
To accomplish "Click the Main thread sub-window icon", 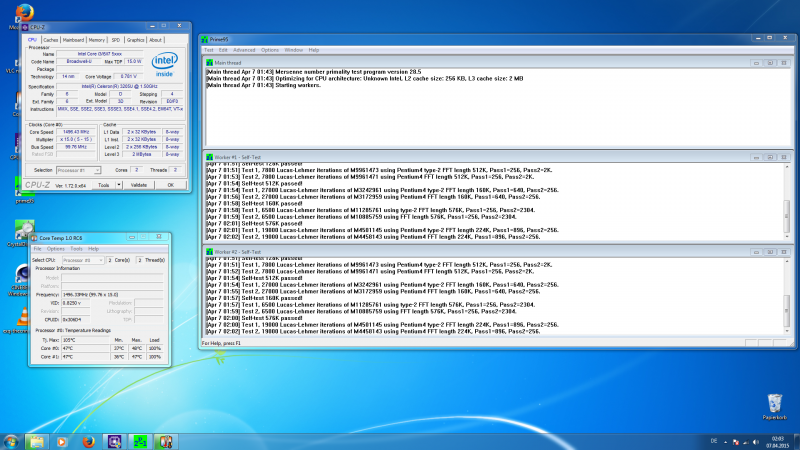I will pyautogui.click(x=209, y=63).
